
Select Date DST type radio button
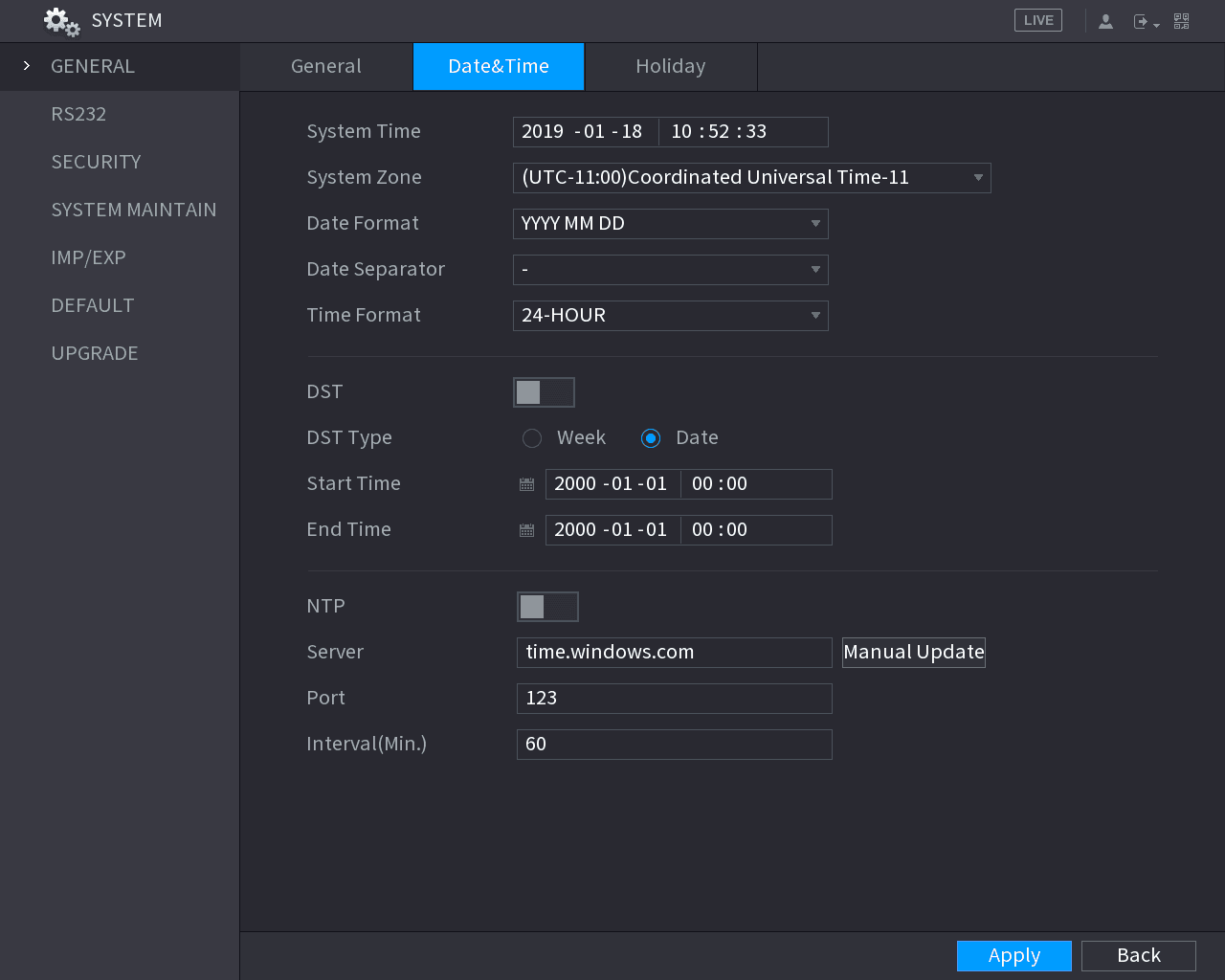point(651,438)
